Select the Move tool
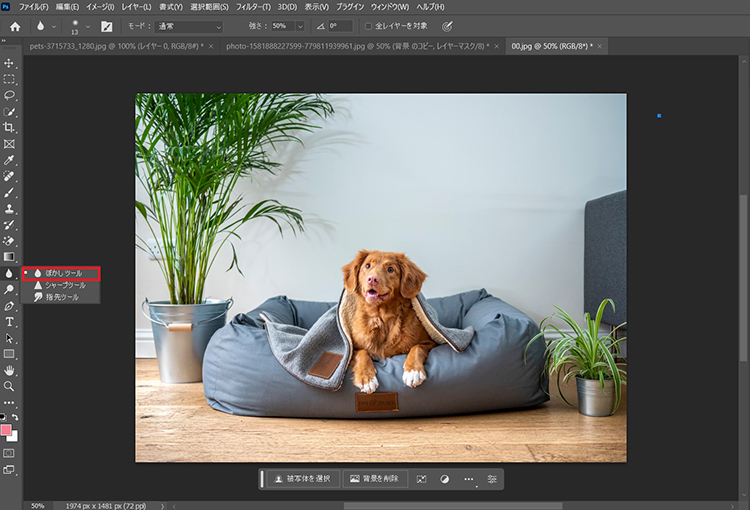 click(x=9, y=63)
